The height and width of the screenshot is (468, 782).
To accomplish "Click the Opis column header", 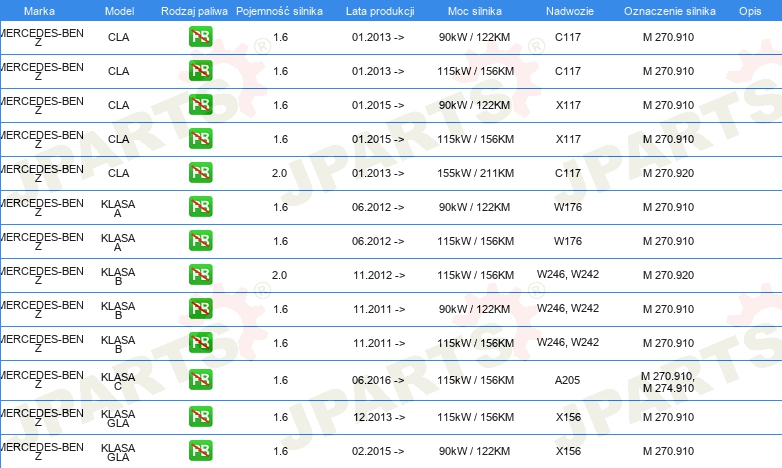I will [750, 11].
